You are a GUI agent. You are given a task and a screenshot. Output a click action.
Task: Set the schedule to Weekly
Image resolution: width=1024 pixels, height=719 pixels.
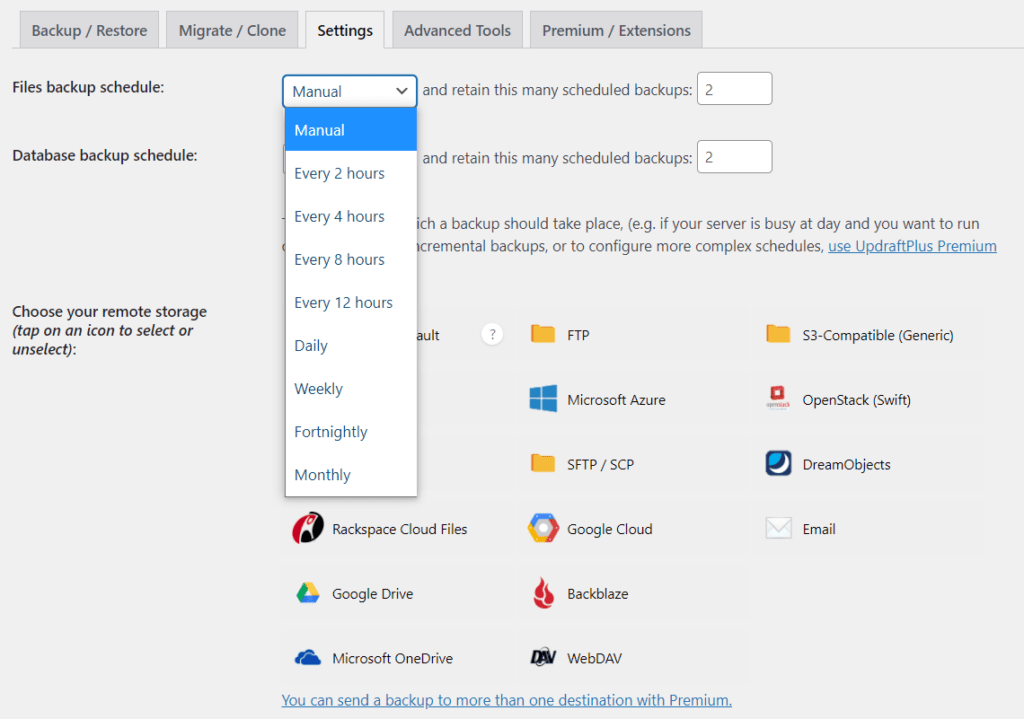click(351, 389)
